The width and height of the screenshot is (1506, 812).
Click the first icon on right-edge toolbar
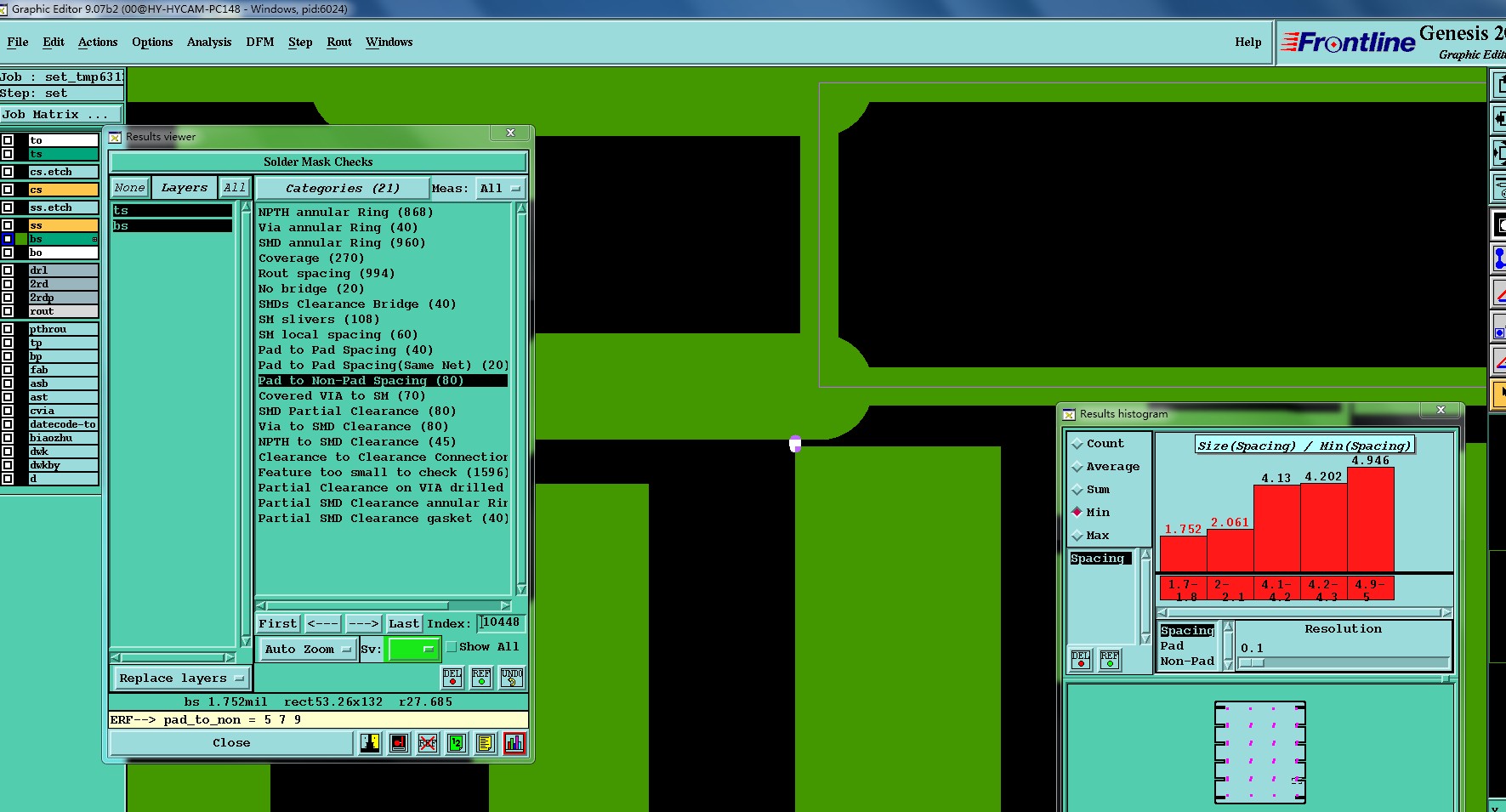tap(1499, 85)
